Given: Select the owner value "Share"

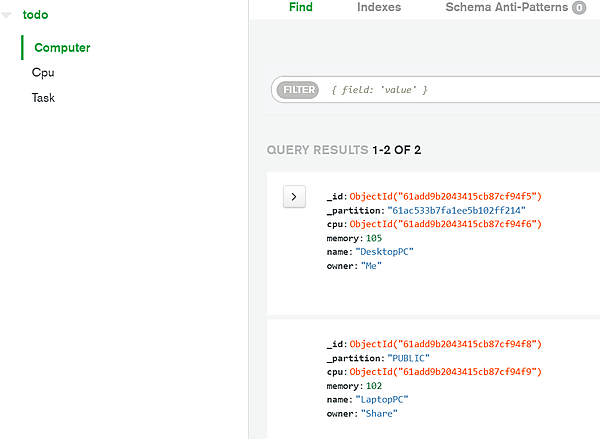Looking at the screenshot, I should point(379,413).
